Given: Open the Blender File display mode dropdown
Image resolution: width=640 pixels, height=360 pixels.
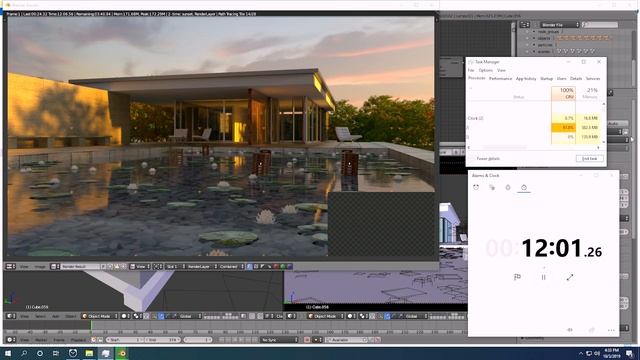Looking at the screenshot, I should coord(560,25).
